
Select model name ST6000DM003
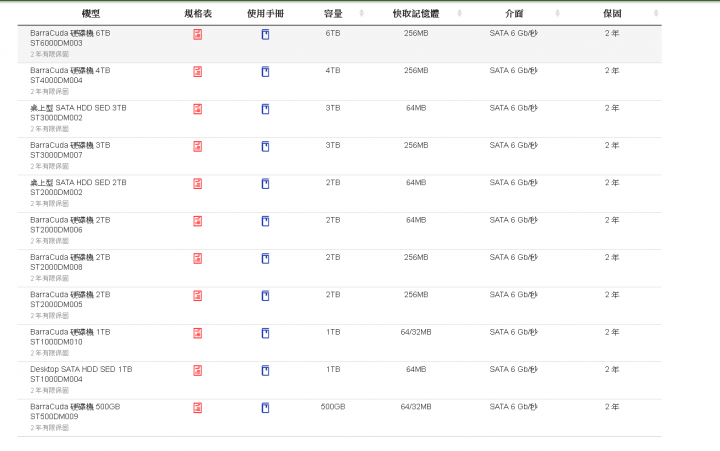point(56,43)
